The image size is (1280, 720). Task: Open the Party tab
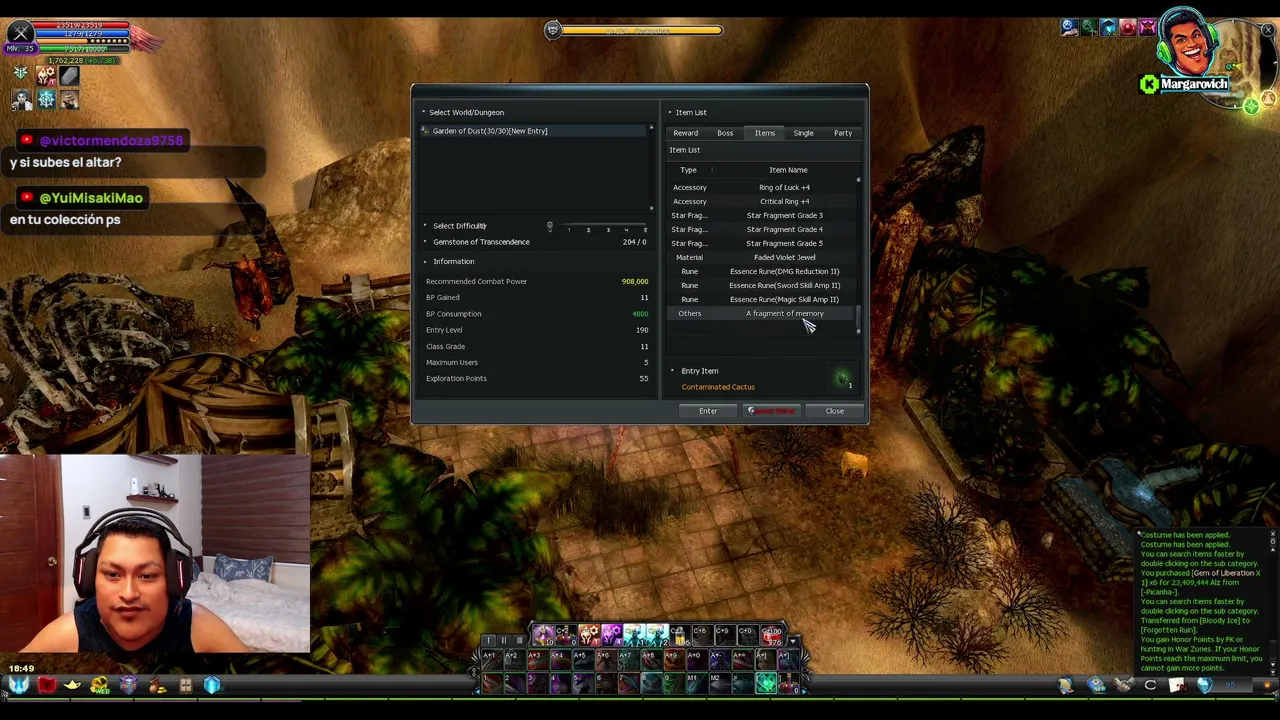(843, 133)
